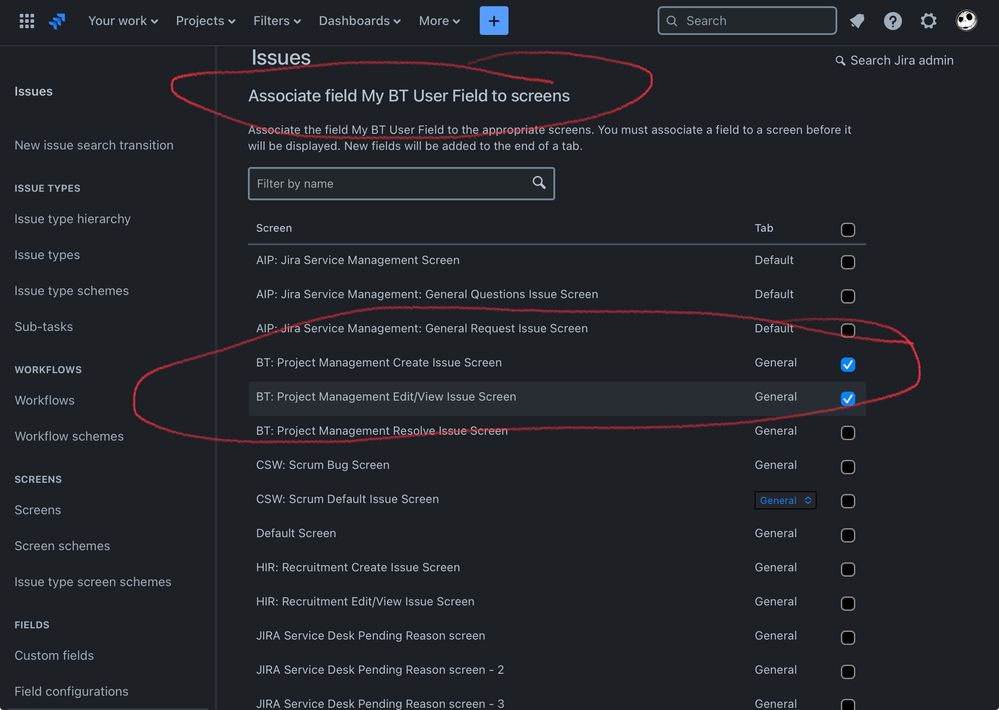This screenshot has width=999, height=710.
Task: Open the Issue types sidebar item
Action: (47, 255)
